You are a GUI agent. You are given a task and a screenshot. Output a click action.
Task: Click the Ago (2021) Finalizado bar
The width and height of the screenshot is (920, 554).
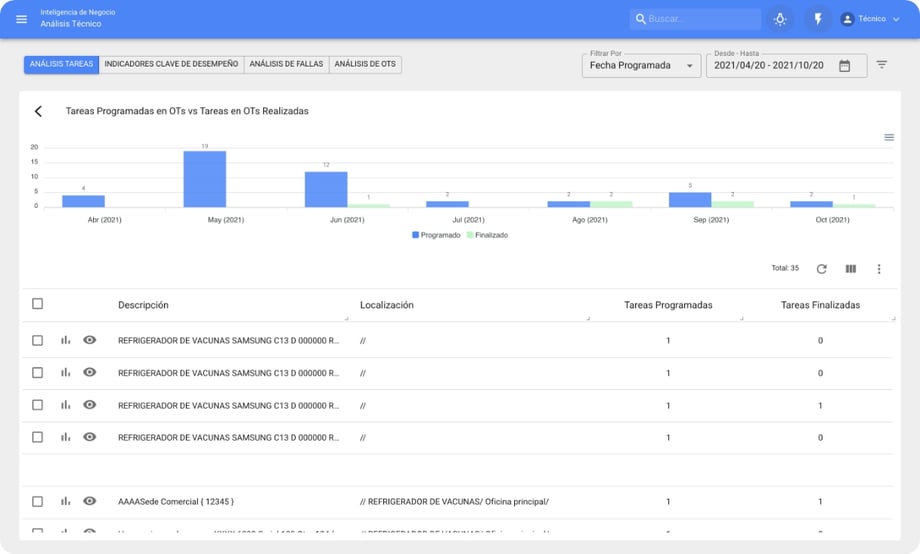[611, 204]
